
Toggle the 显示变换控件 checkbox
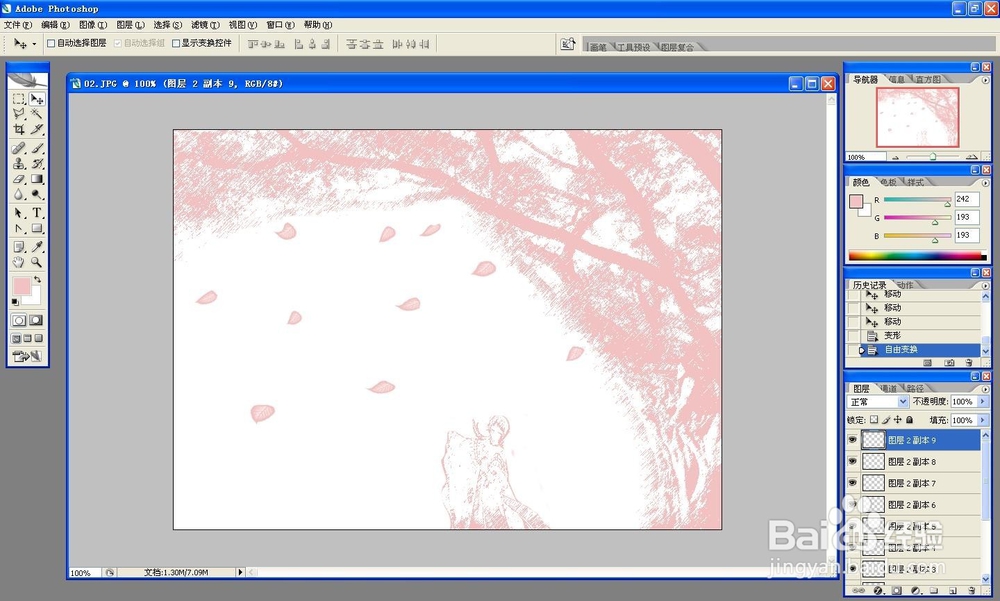tap(176, 43)
